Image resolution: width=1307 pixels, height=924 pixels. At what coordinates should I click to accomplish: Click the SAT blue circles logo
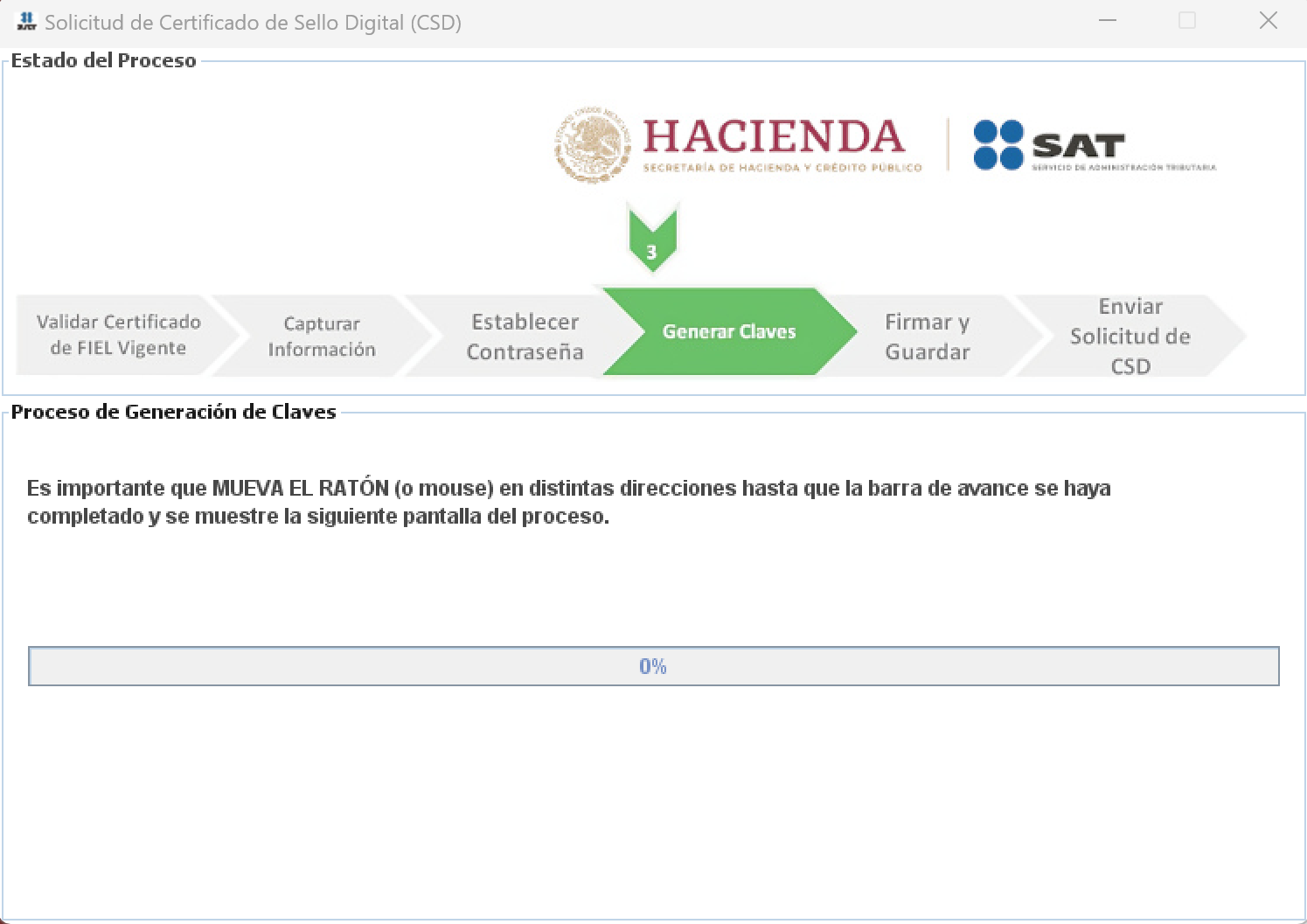[x=998, y=145]
